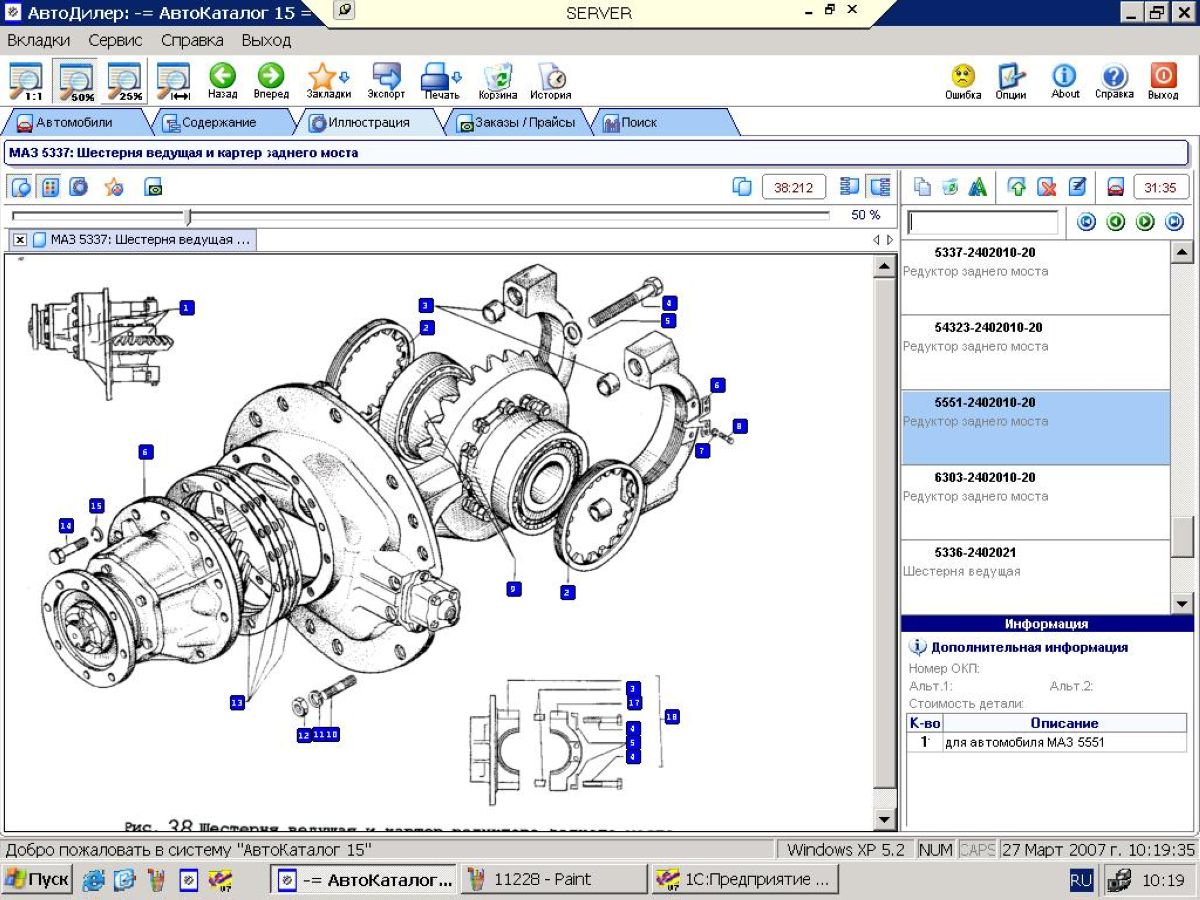Click the About info icon
The image size is (1200, 900).
point(1065,80)
